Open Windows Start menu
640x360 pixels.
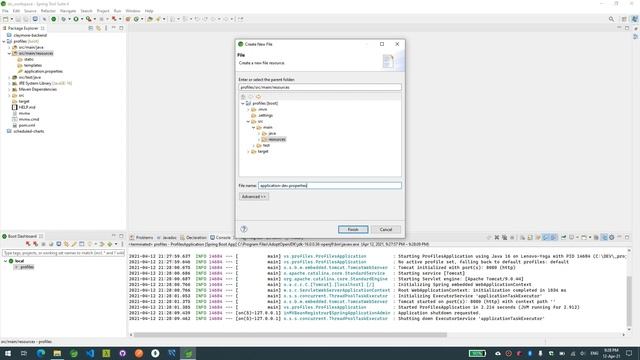coord(8,353)
